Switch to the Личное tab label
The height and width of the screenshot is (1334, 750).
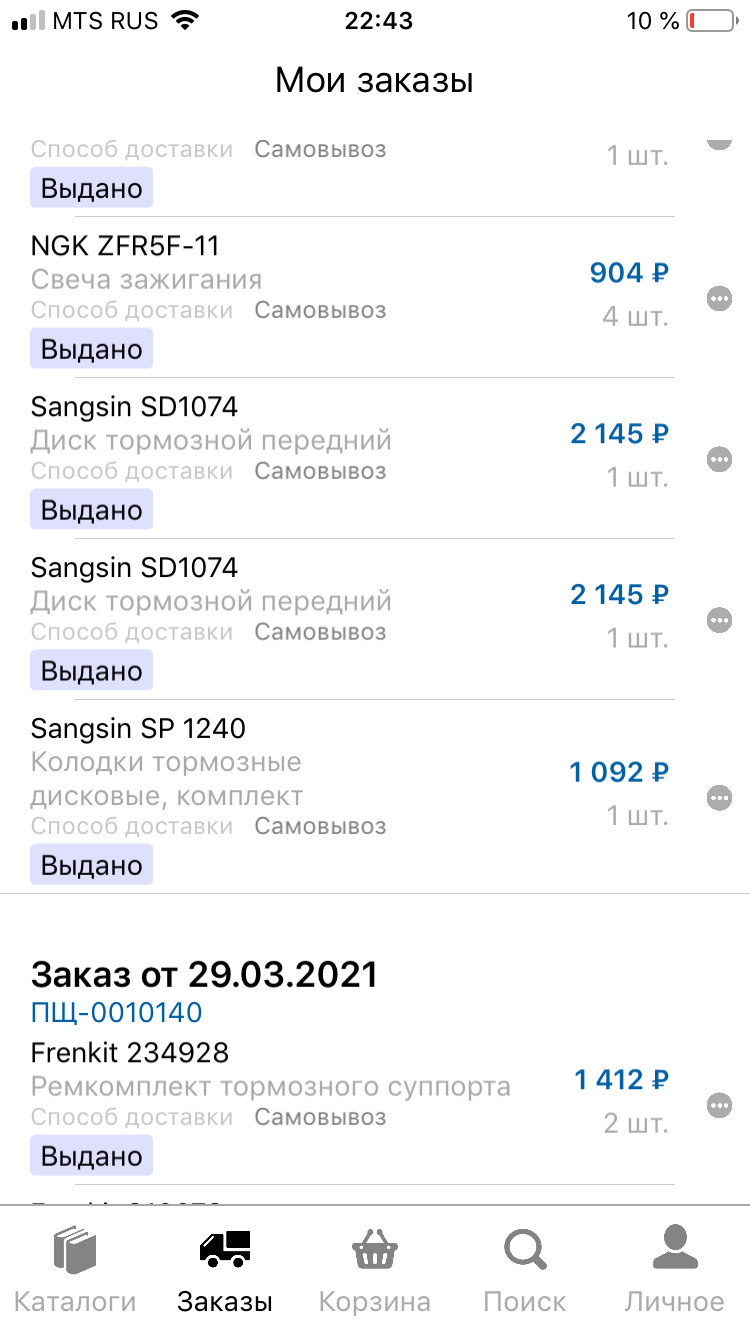point(674,1302)
